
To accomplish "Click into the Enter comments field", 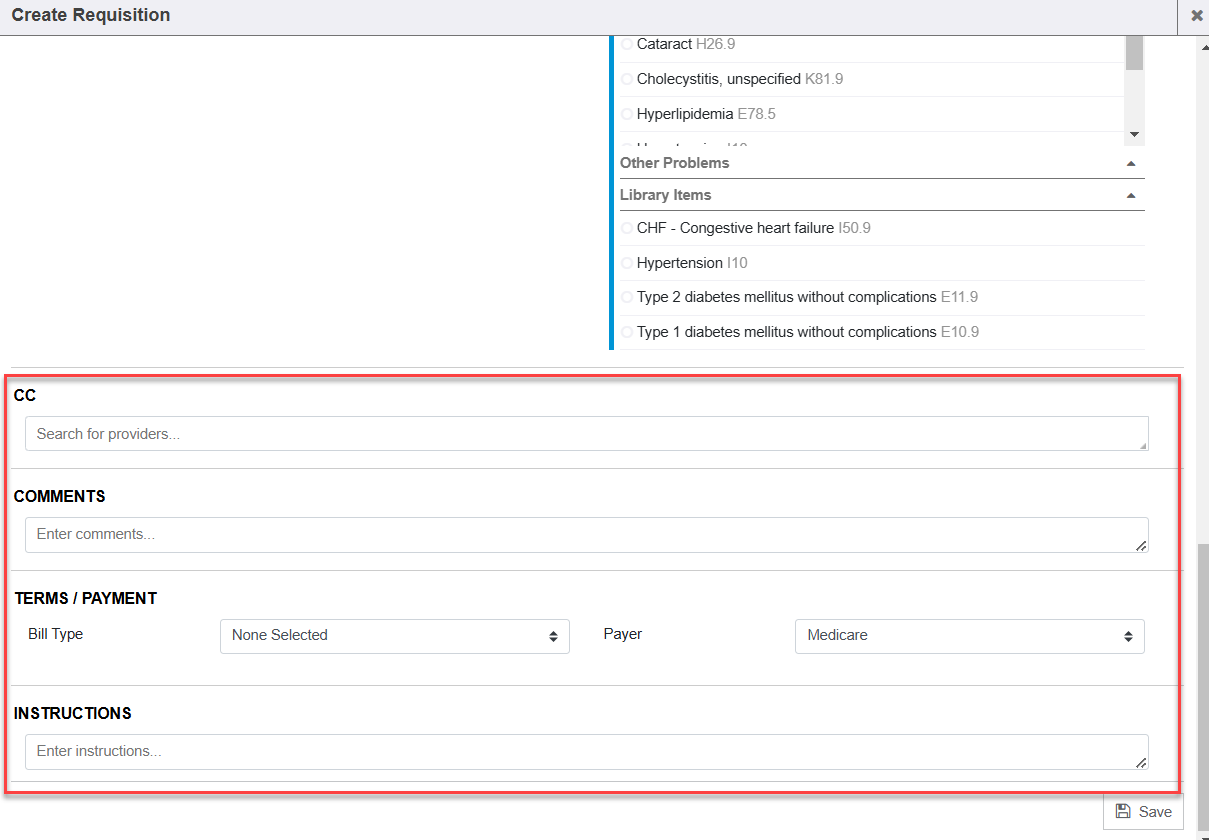I will tap(586, 534).
